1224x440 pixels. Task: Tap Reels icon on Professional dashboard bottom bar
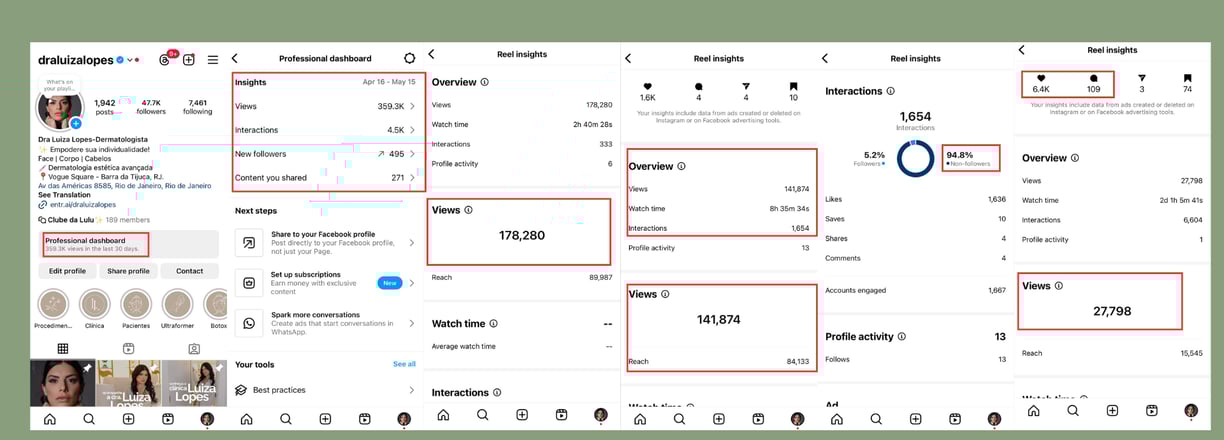(365, 419)
